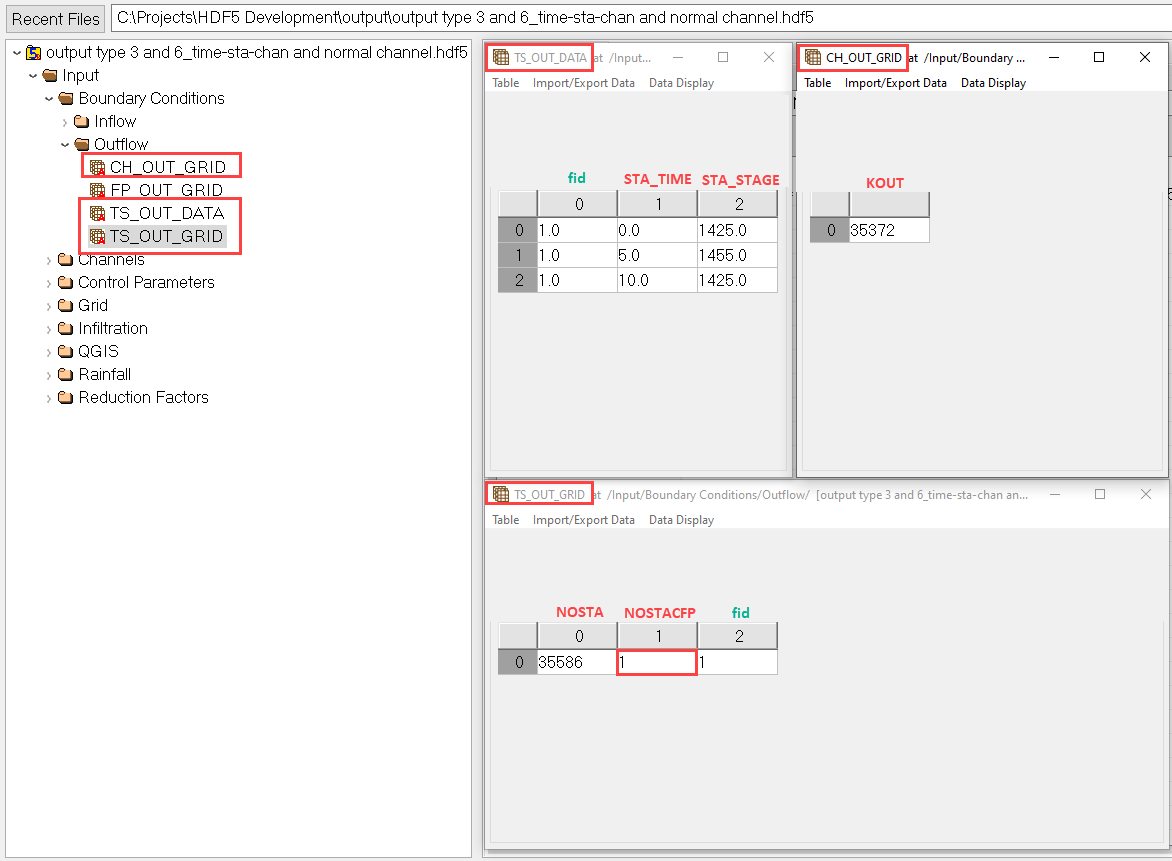
Task: Click the file path text field
Action: (x=638, y=17)
